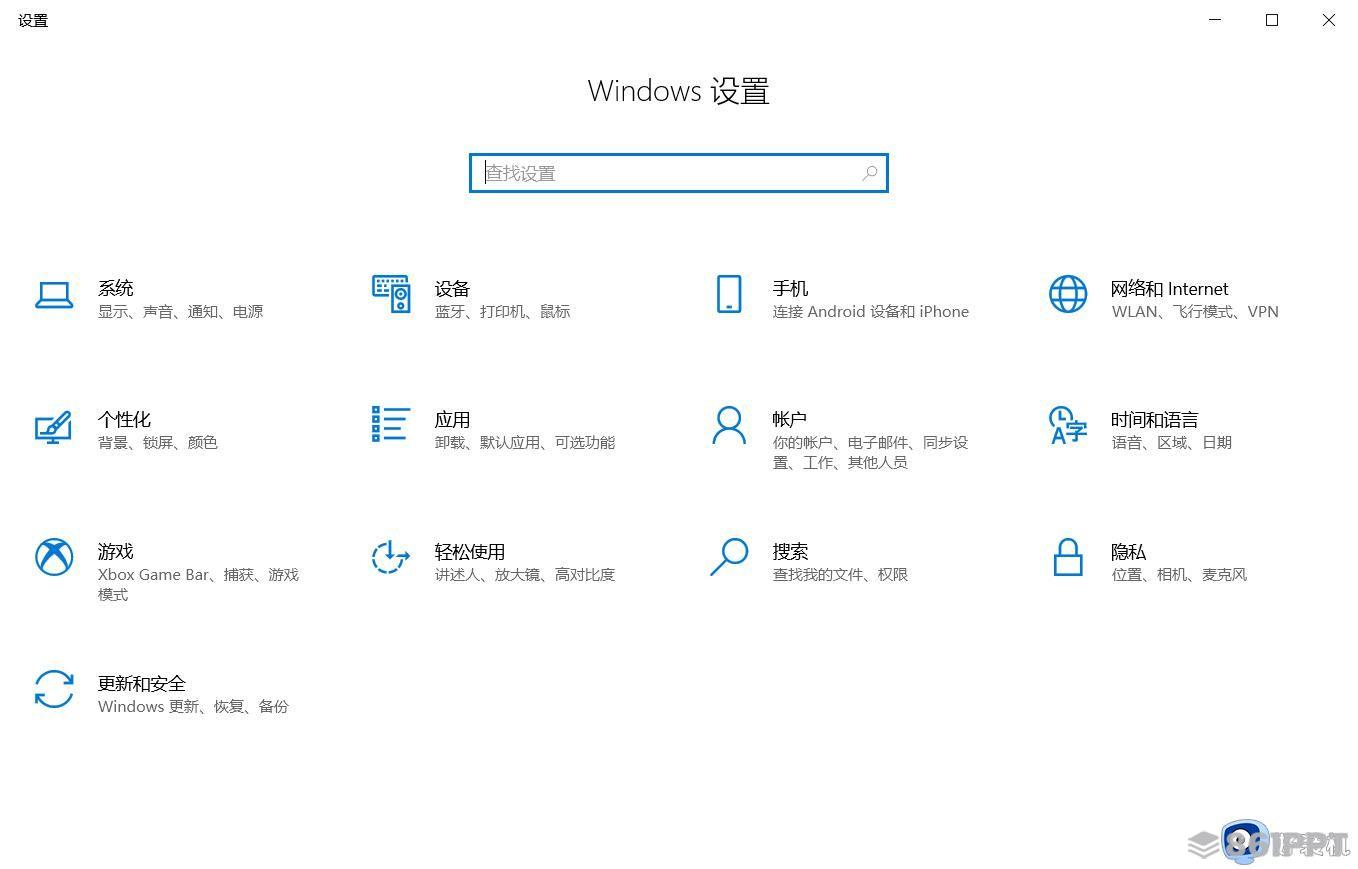
Task: Select the 隐私 category title
Action: [x=1129, y=551]
